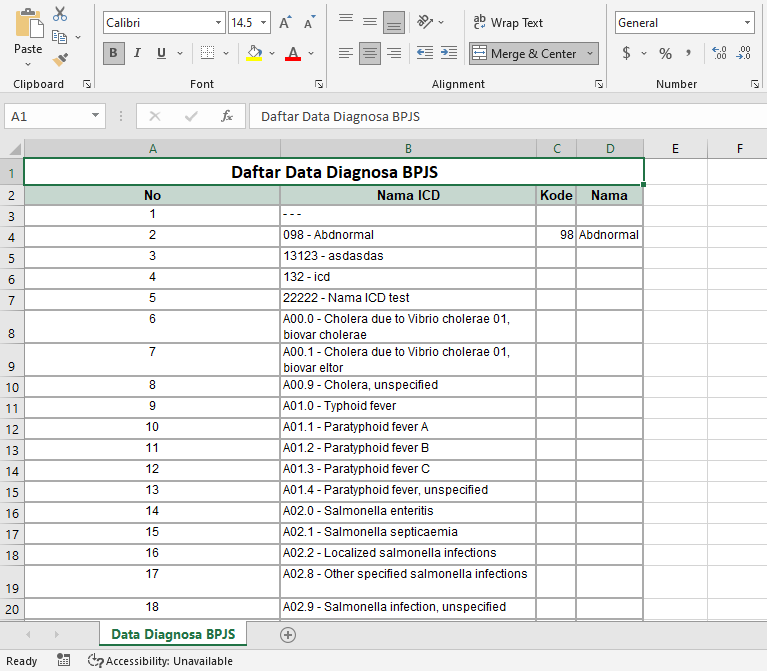The height and width of the screenshot is (671, 767).
Task: Apply Accounting number format dollar sign
Action: pyautogui.click(x=627, y=53)
